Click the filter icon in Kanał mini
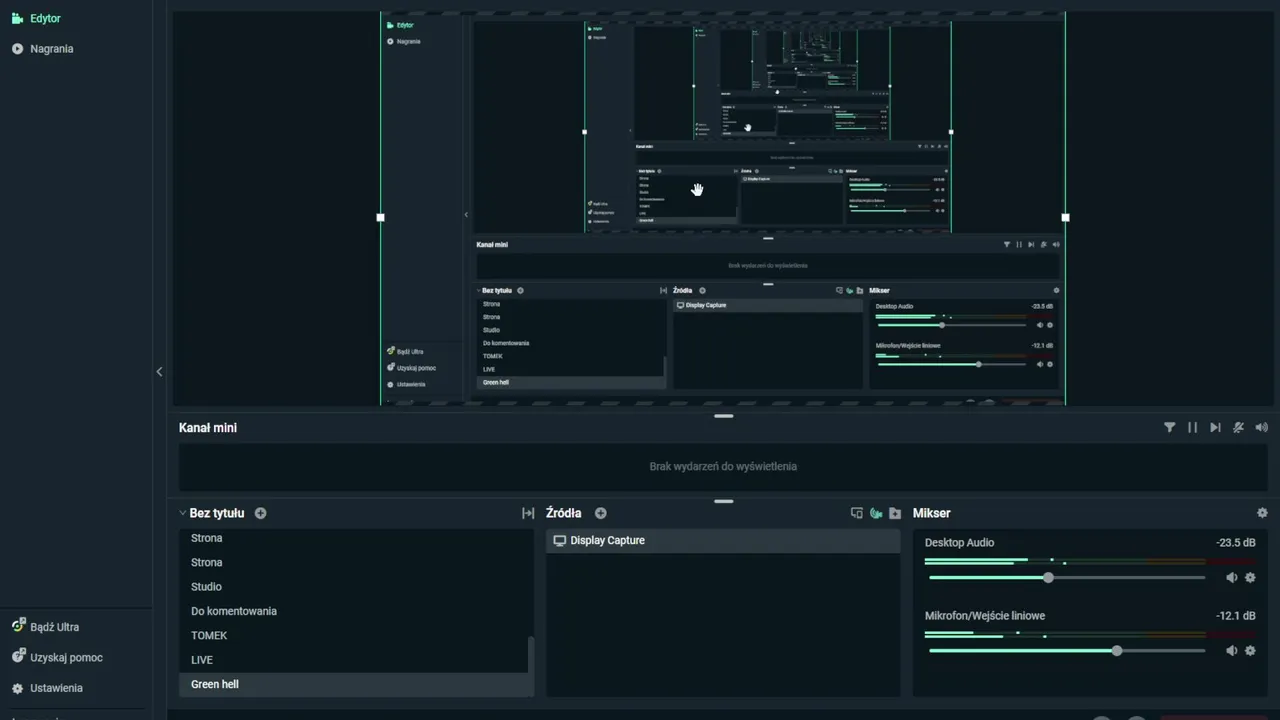Viewport: 1280px width, 720px height. pyautogui.click(x=1169, y=427)
